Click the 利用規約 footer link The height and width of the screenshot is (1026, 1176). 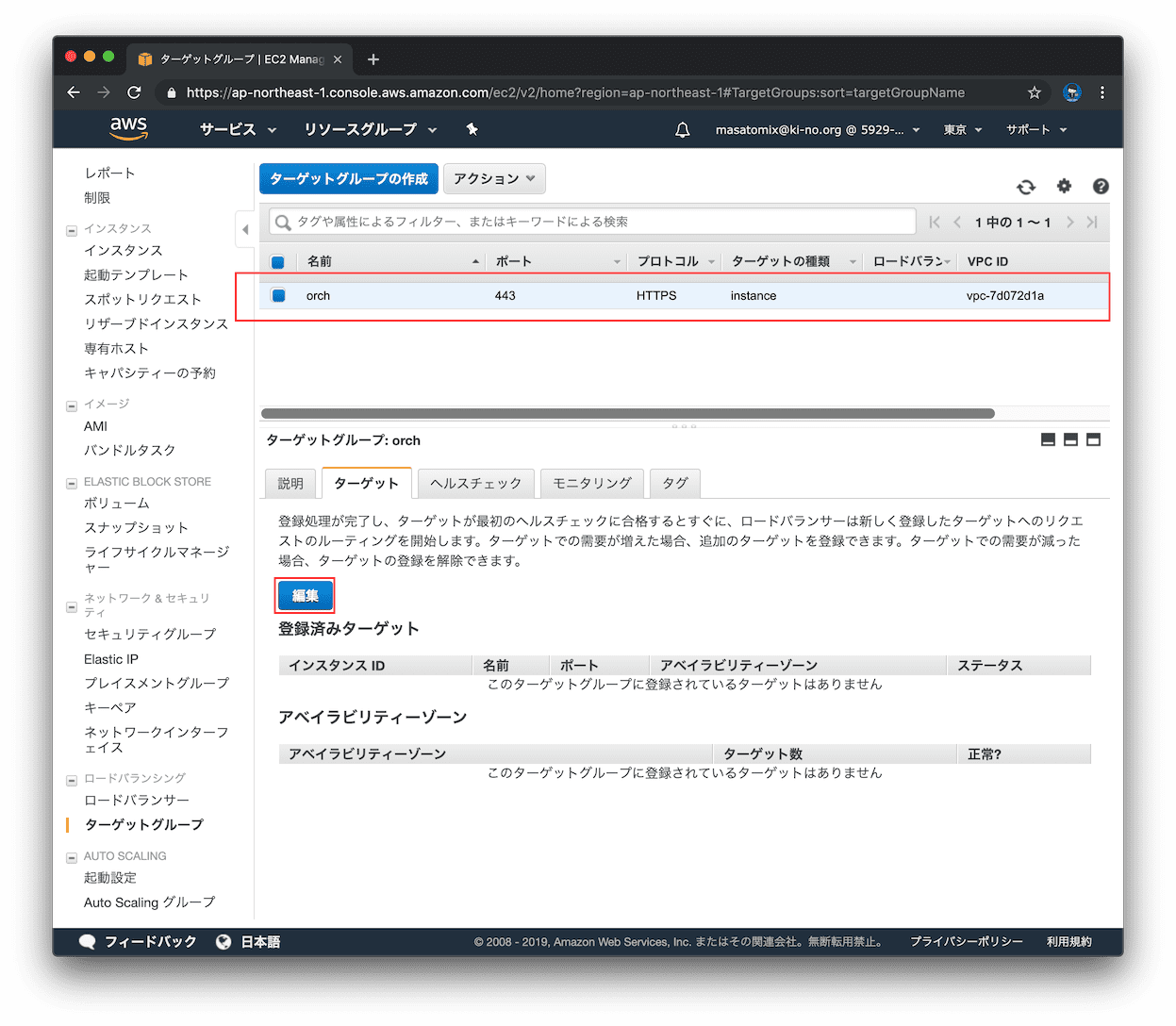[1068, 941]
